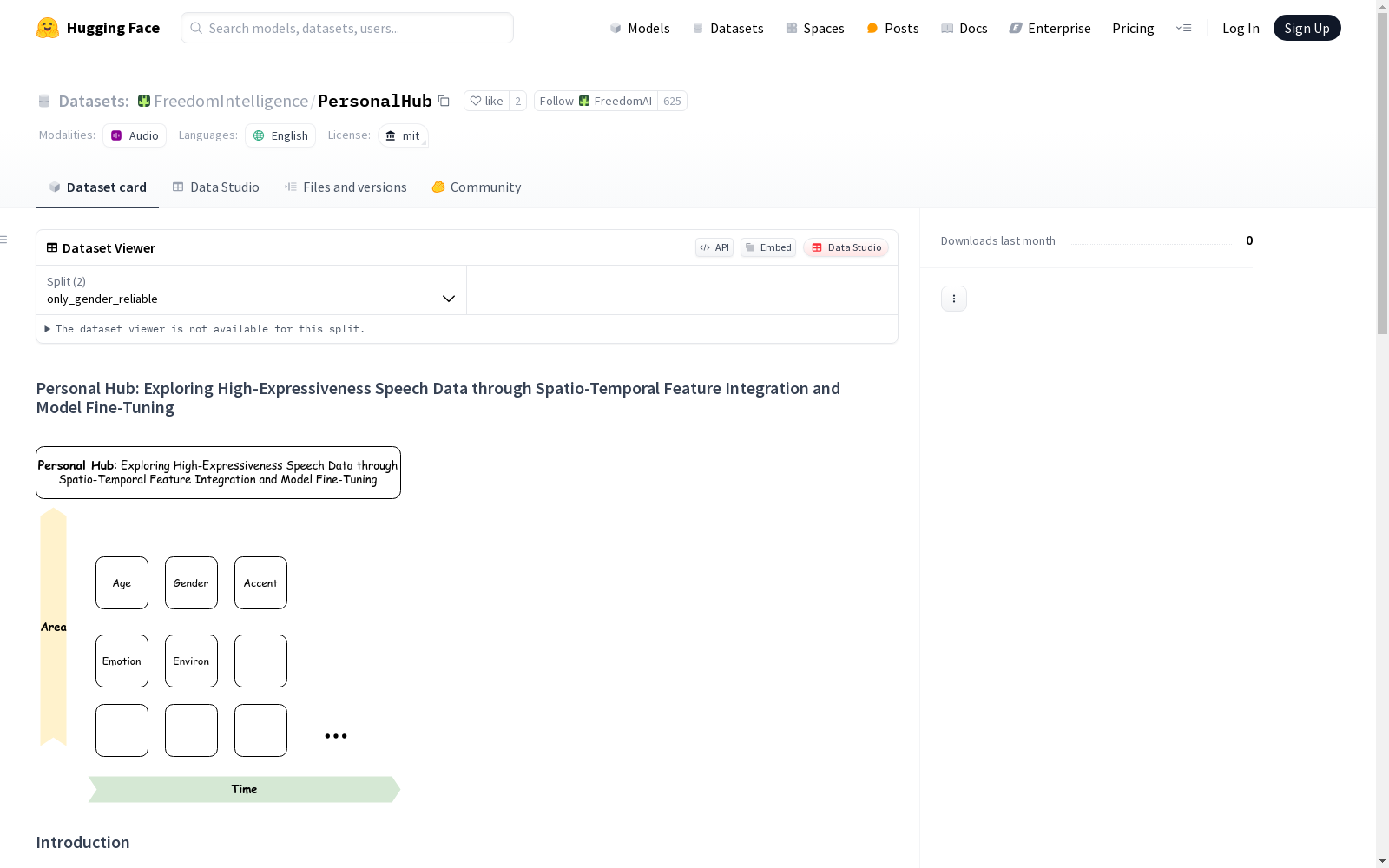Switch to the Data Studio tab
The height and width of the screenshot is (868, 1389).
coord(215,187)
